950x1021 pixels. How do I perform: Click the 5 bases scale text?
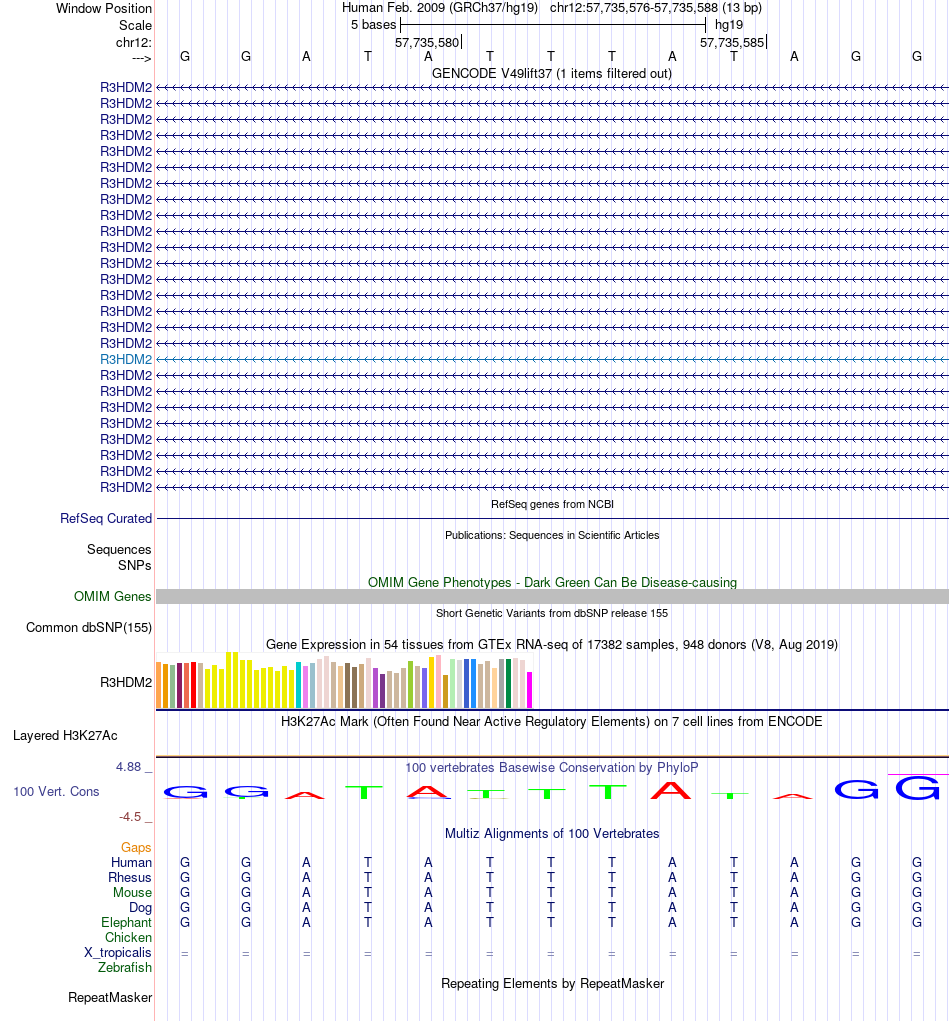point(373,25)
